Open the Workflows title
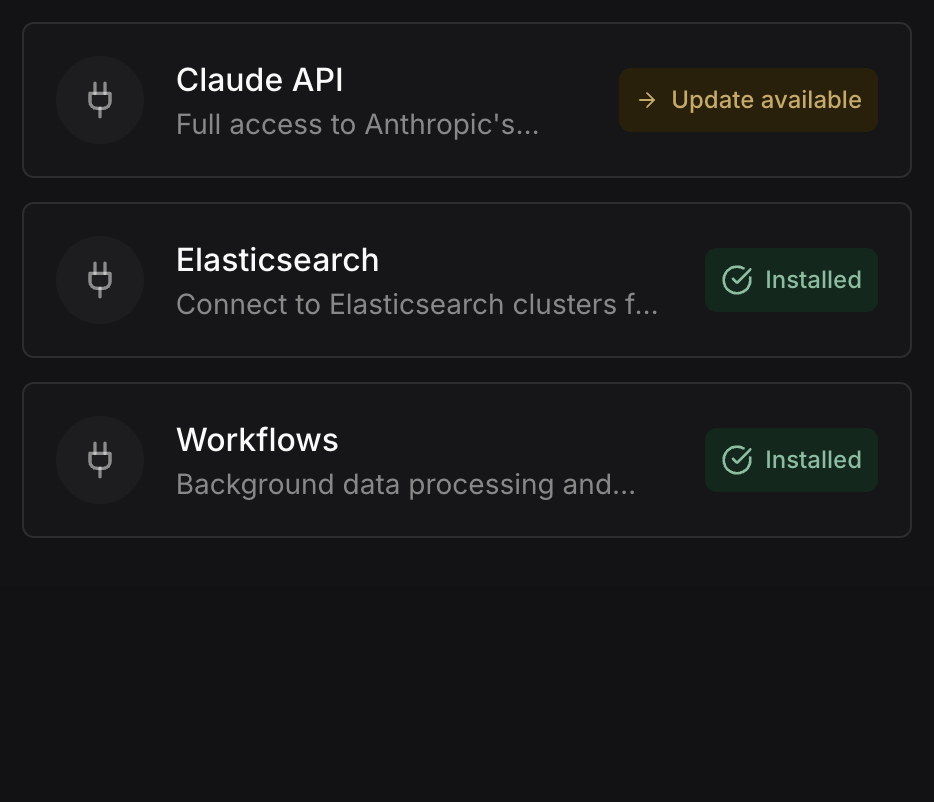Image resolution: width=934 pixels, height=802 pixels. click(x=257, y=440)
